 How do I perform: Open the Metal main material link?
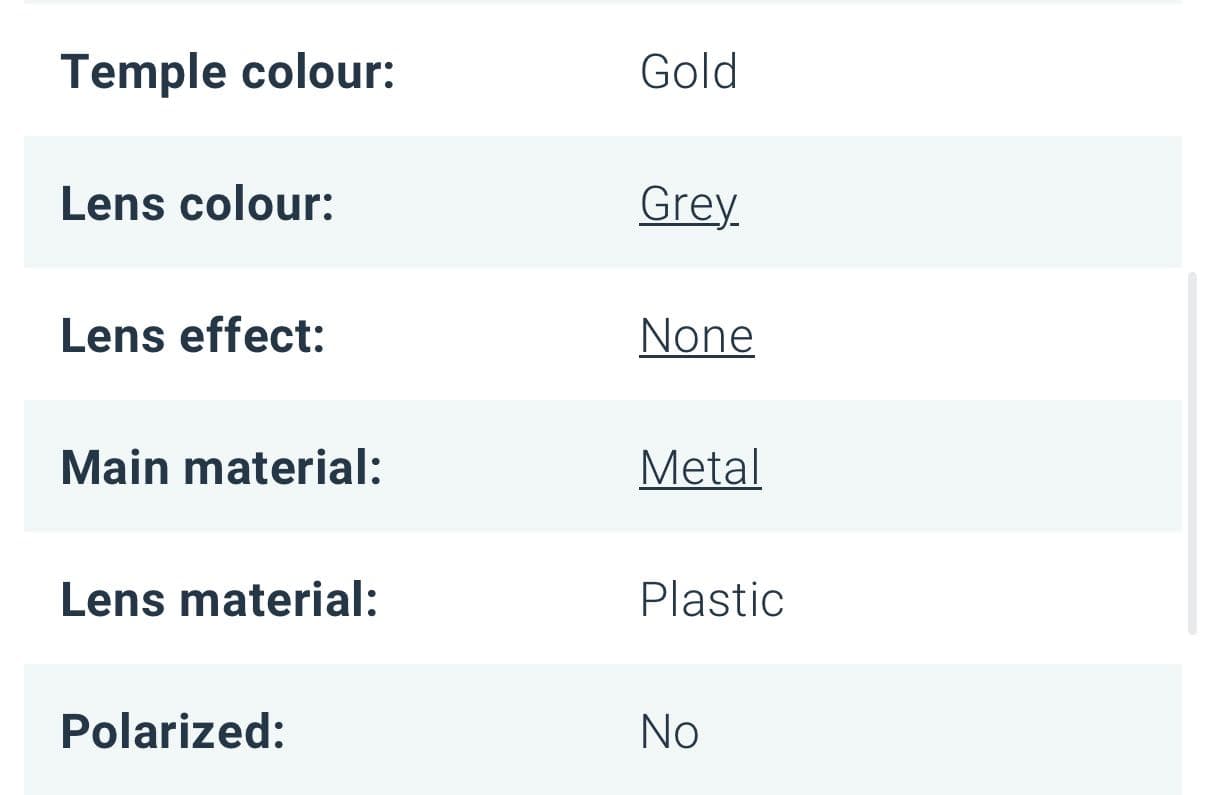tap(700, 468)
